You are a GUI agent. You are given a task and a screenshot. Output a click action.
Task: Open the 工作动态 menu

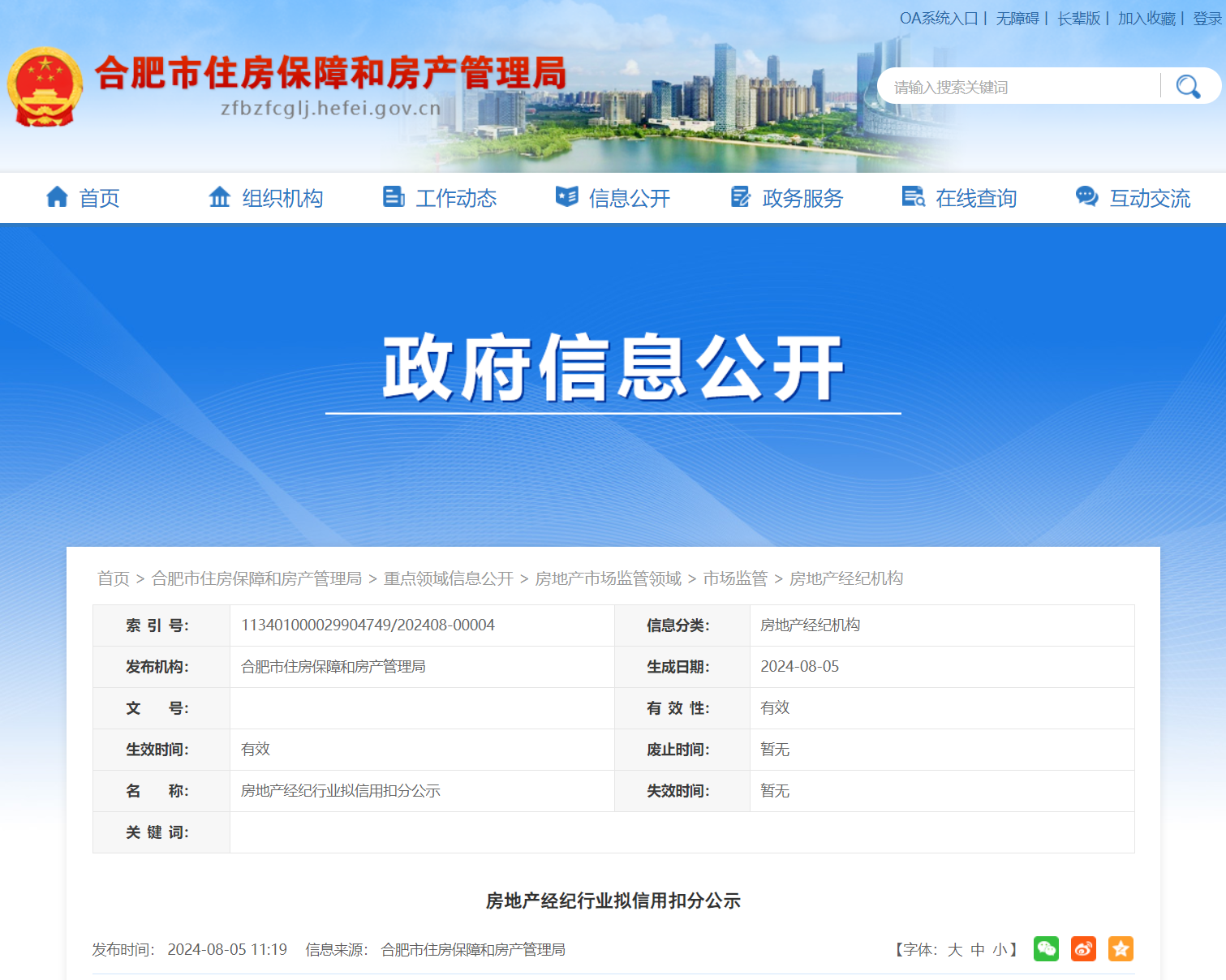(456, 198)
